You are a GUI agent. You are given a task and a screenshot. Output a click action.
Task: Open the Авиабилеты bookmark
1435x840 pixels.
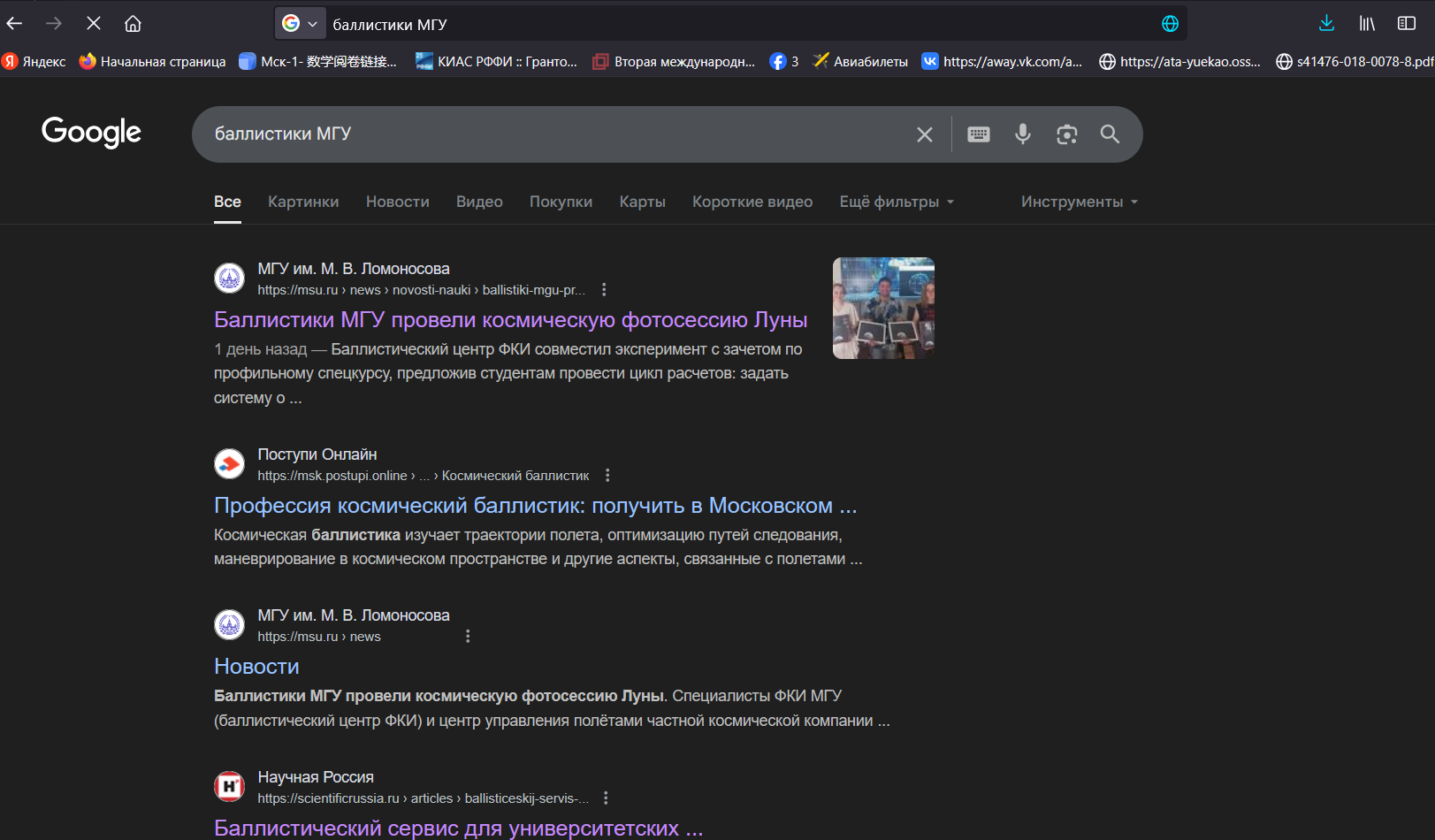click(x=860, y=61)
